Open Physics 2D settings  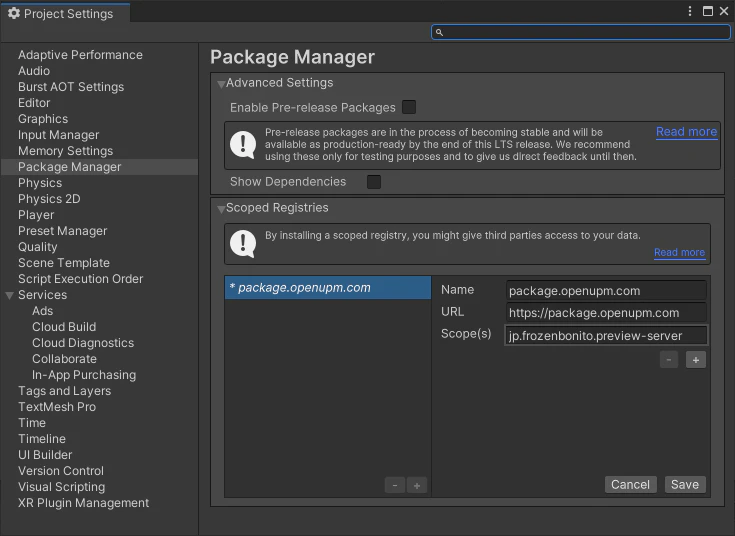click(49, 199)
